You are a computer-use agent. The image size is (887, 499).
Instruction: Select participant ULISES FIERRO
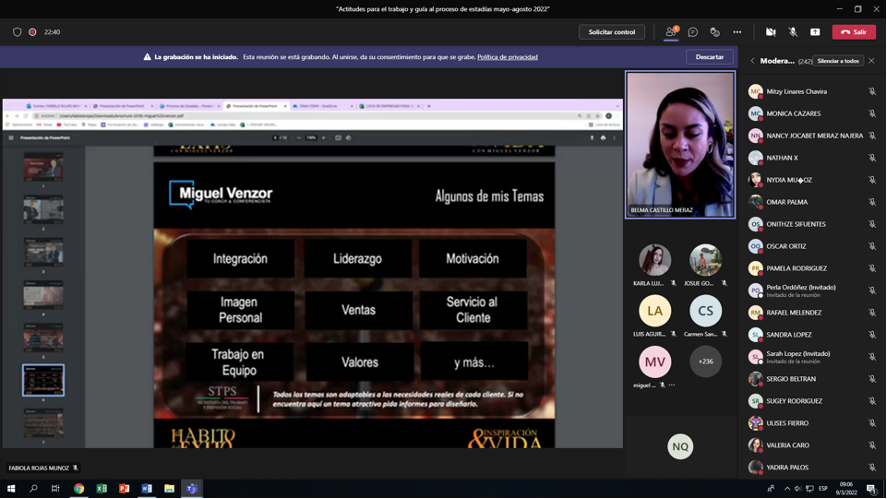coord(812,423)
